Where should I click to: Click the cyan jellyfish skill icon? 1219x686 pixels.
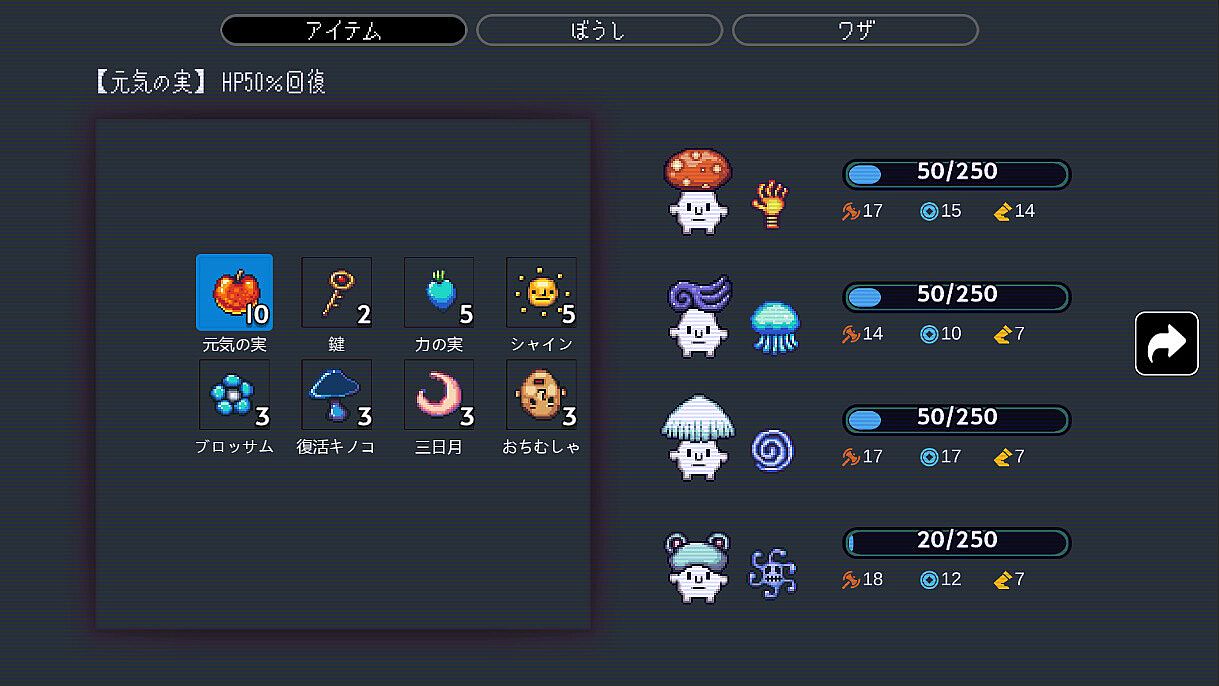click(775, 327)
